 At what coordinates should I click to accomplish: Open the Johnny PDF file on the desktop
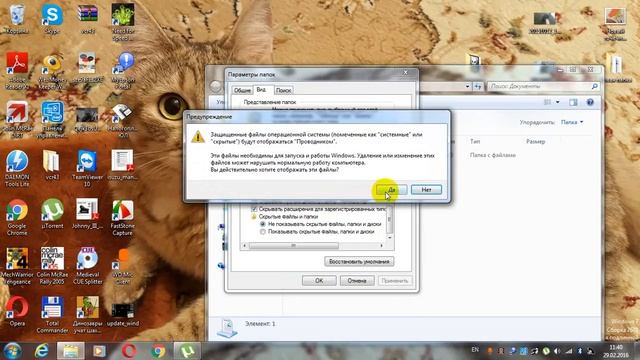coord(87,213)
